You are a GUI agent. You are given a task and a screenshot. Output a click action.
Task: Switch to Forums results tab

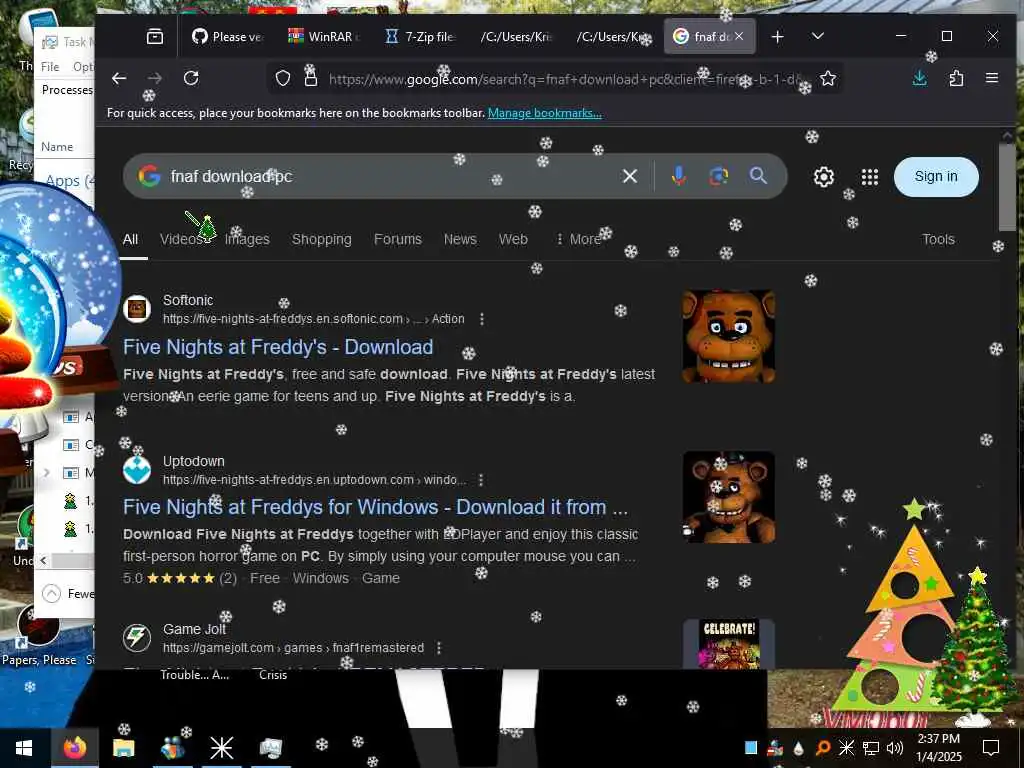click(x=398, y=240)
